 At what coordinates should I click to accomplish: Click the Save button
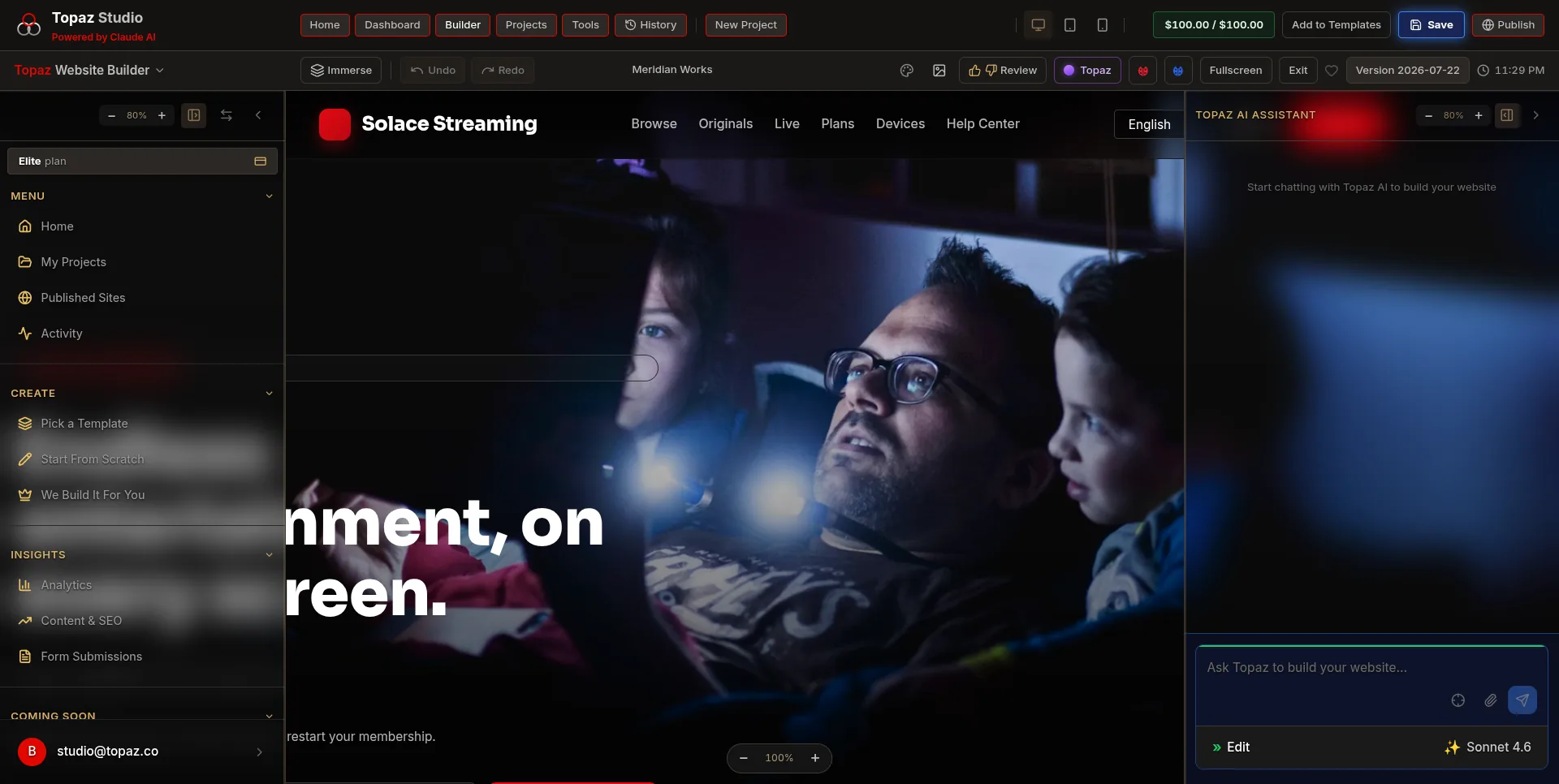tap(1431, 25)
